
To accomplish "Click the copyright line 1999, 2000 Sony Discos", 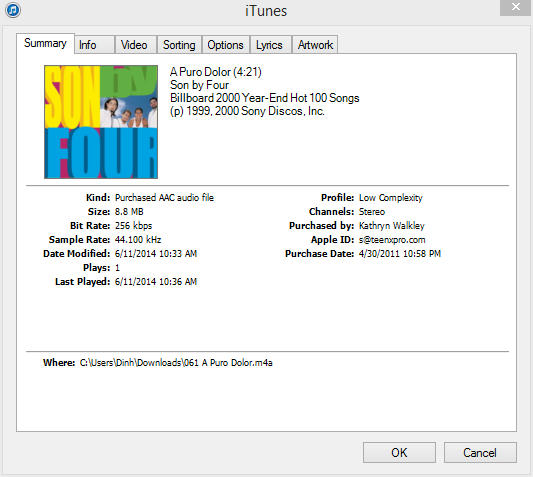I will [247, 111].
